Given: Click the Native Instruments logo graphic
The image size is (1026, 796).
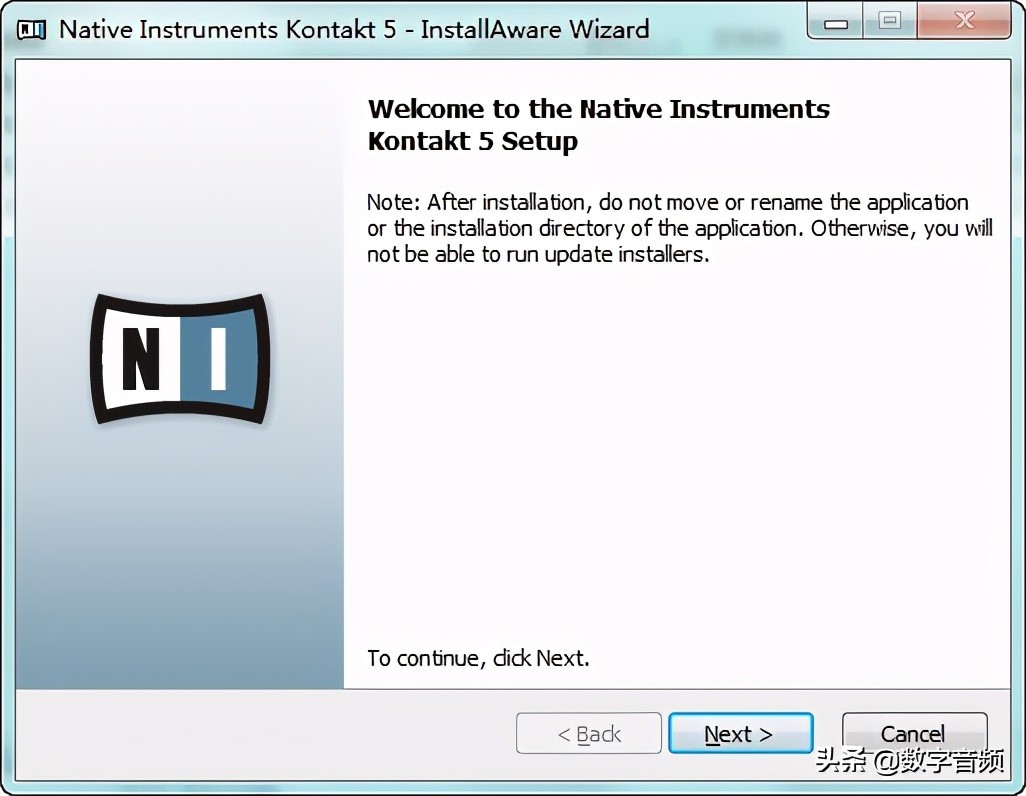Looking at the screenshot, I should pyautogui.click(x=179, y=359).
